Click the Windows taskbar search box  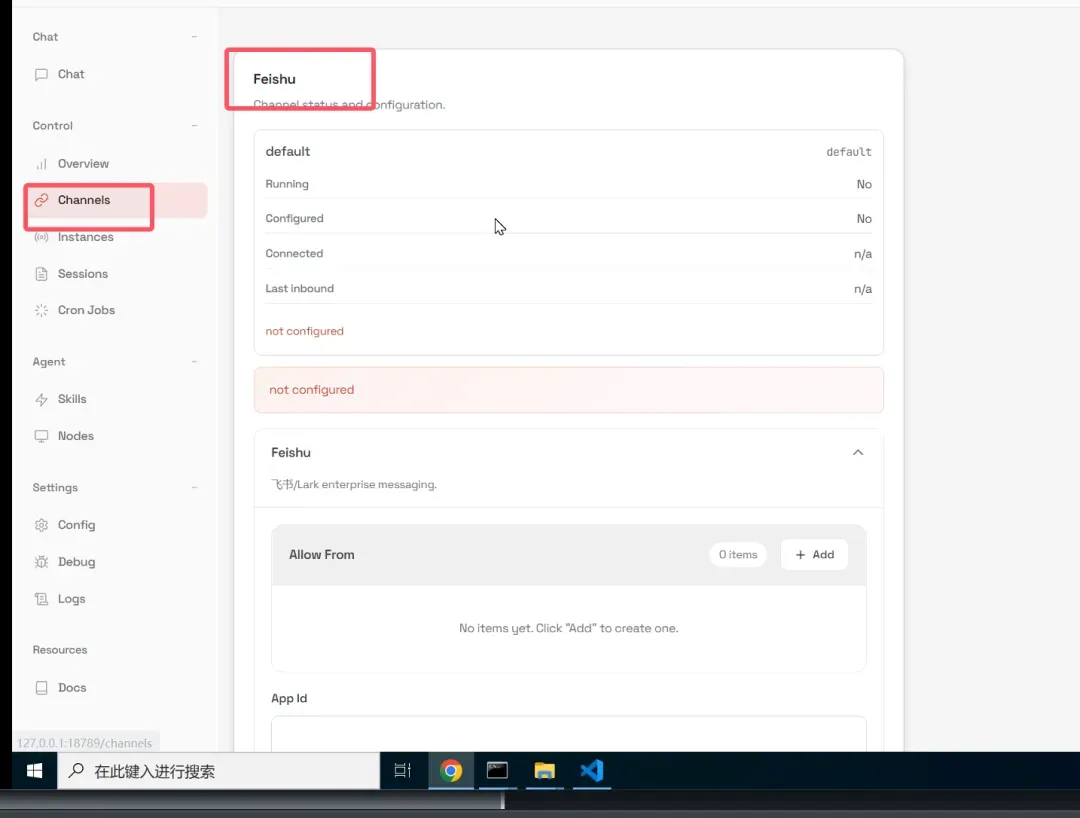[x=220, y=771]
